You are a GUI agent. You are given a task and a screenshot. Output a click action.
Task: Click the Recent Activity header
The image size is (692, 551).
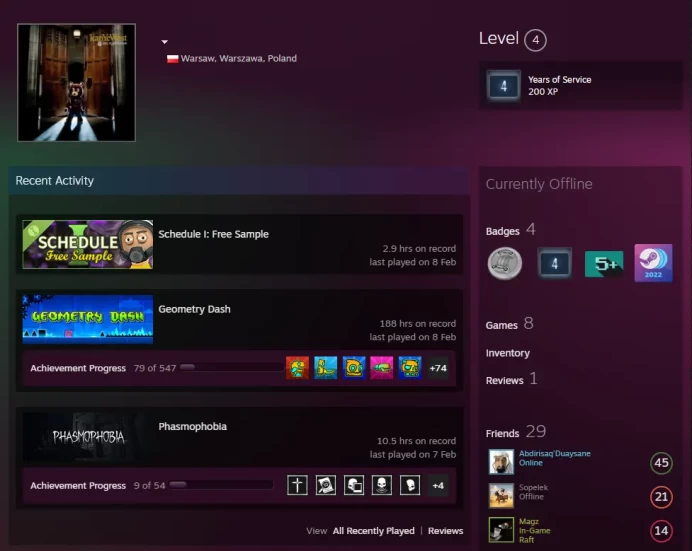click(54, 181)
